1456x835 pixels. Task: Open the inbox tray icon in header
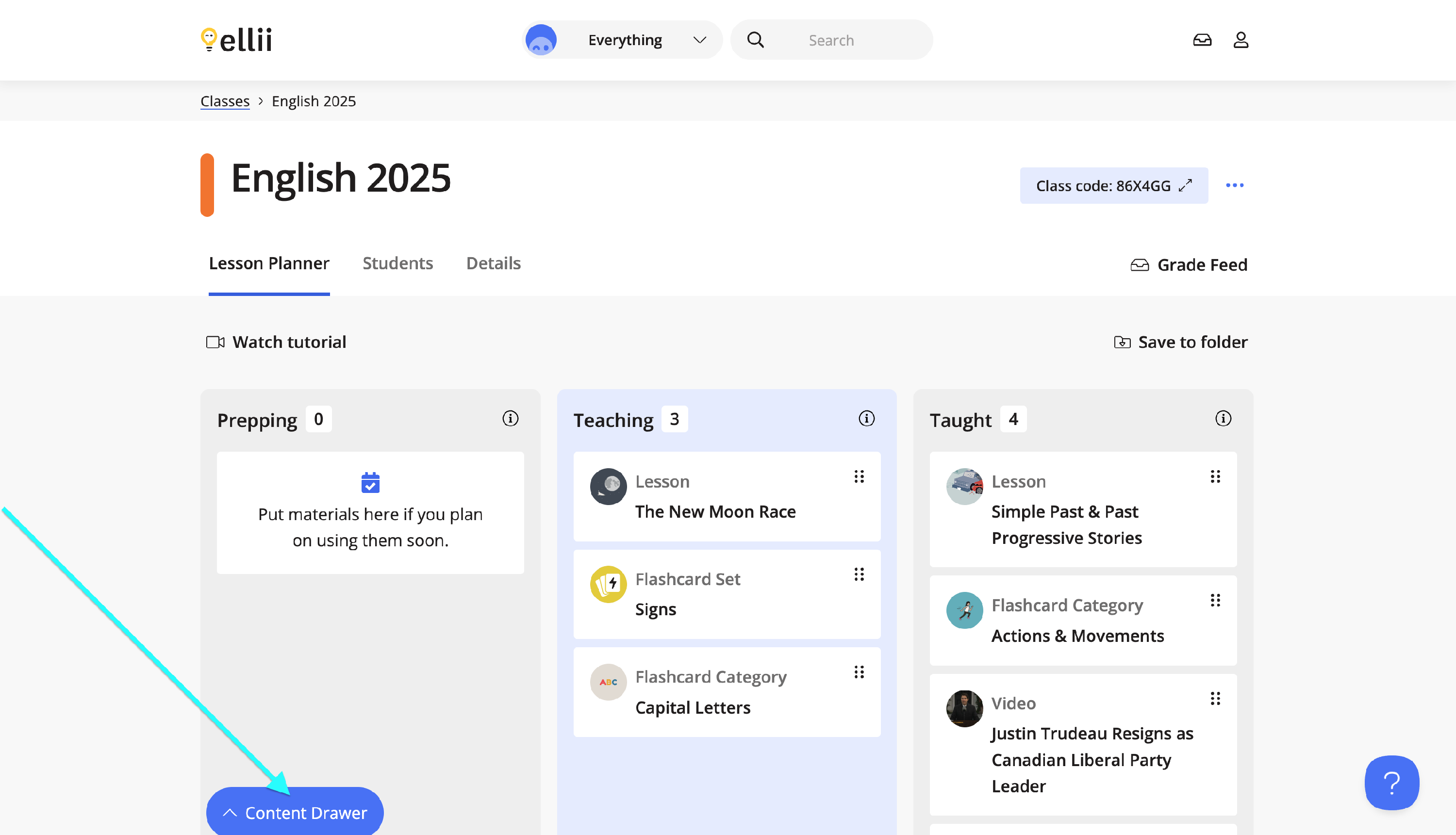coord(1202,40)
